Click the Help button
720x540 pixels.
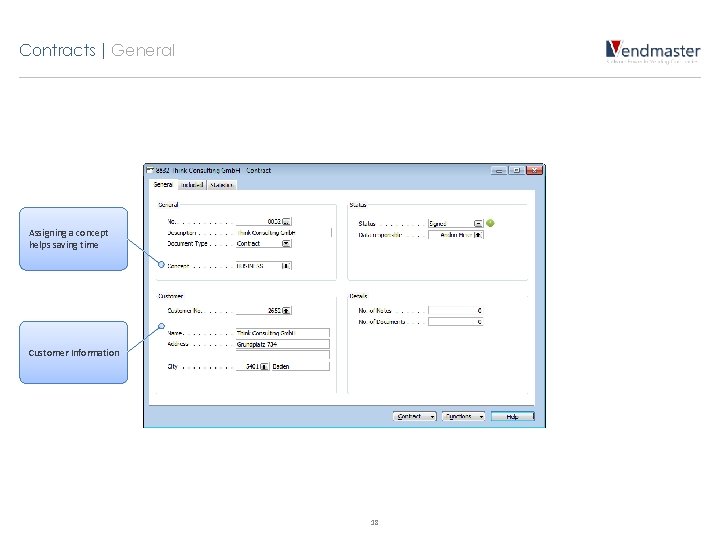pyautogui.click(x=512, y=416)
